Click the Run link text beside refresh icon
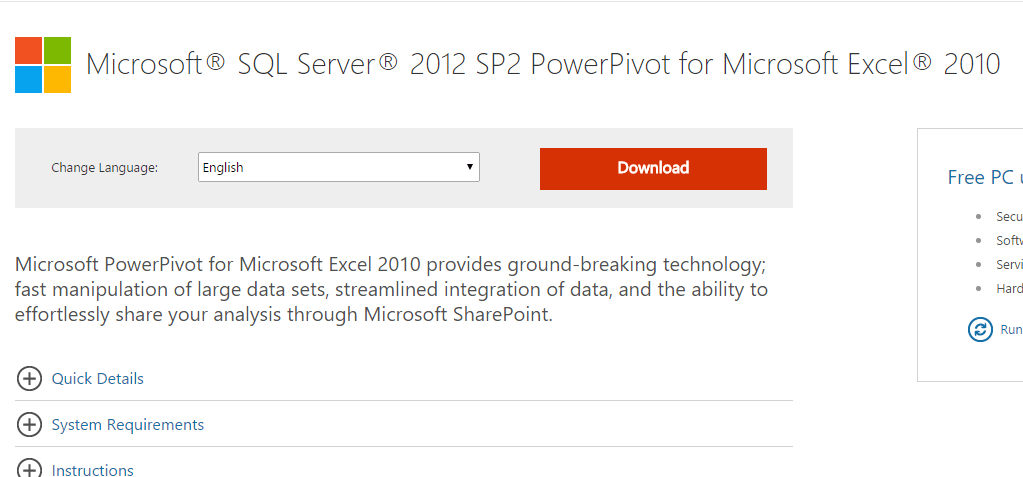The height and width of the screenshot is (477, 1023). (x=1011, y=330)
